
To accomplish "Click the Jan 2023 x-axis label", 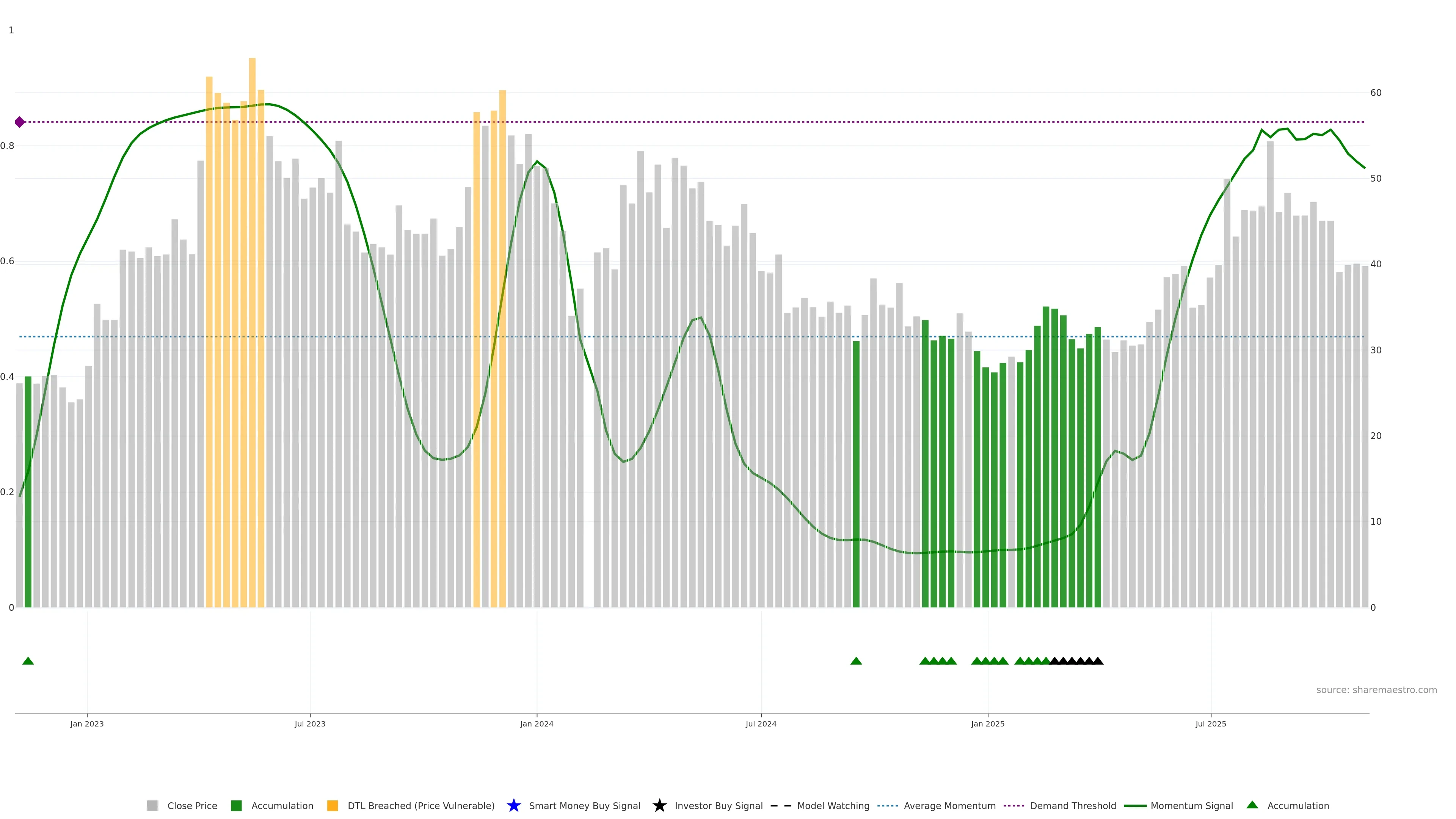I will coord(87,723).
